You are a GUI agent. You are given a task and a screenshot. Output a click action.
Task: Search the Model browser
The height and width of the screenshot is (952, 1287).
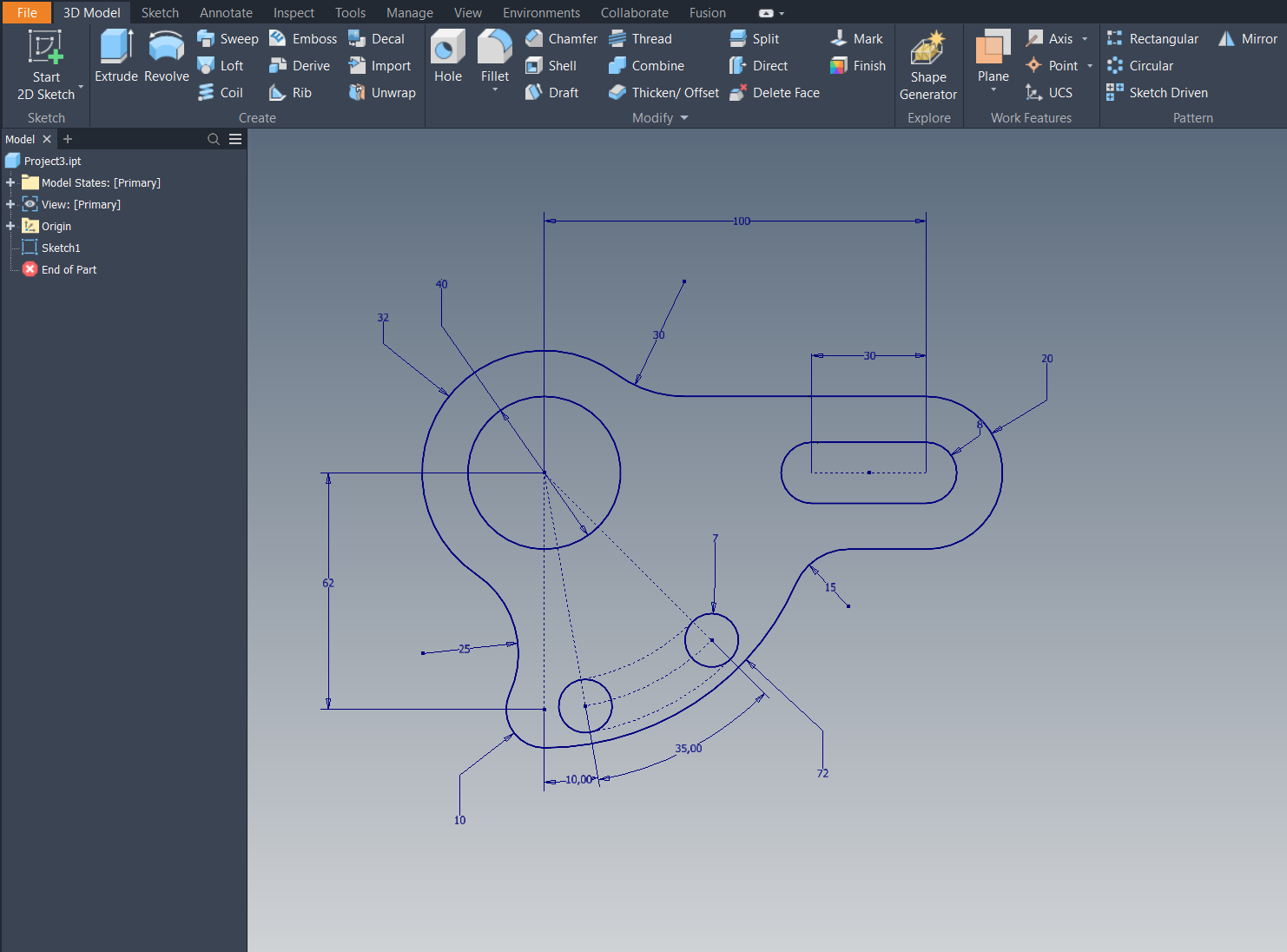pos(214,139)
